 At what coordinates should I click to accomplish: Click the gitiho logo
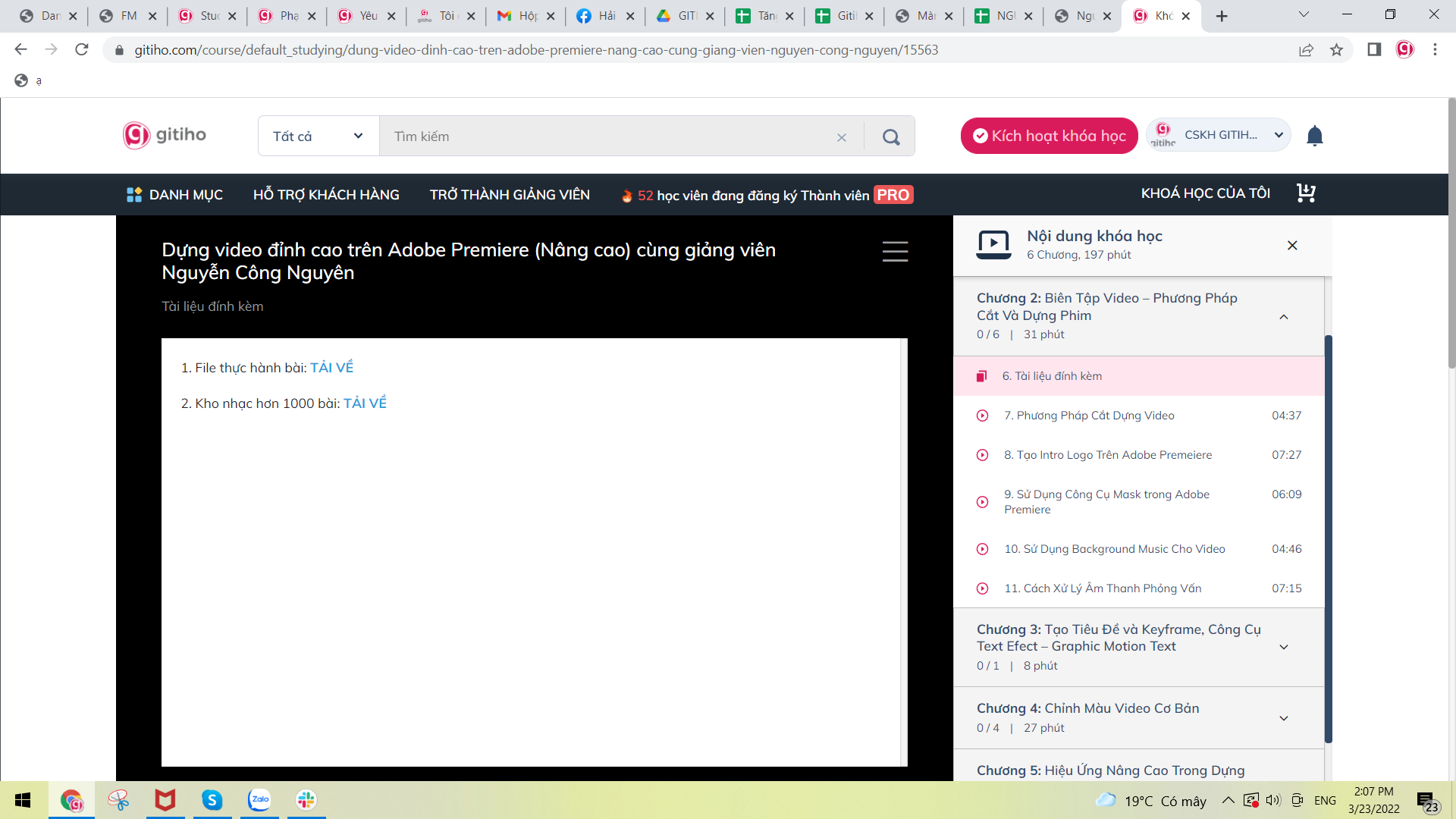pos(165,135)
